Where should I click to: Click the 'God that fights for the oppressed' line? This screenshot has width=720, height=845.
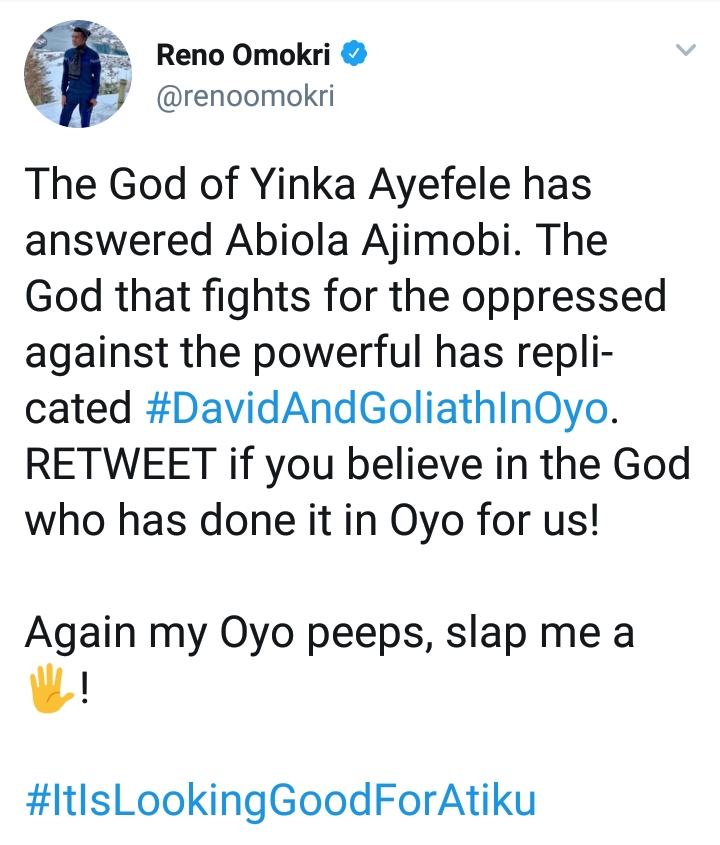point(345,297)
